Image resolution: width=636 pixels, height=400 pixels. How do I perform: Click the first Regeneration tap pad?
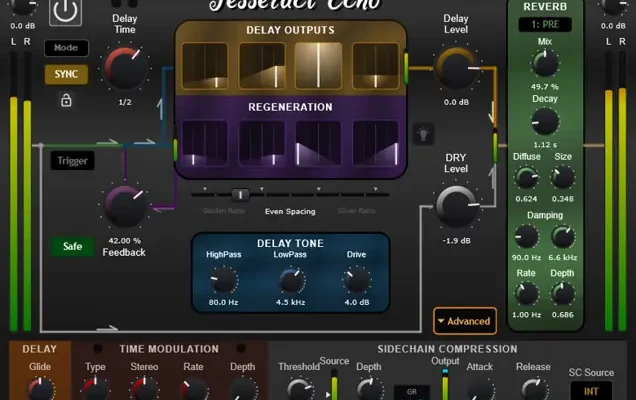[204, 143]
